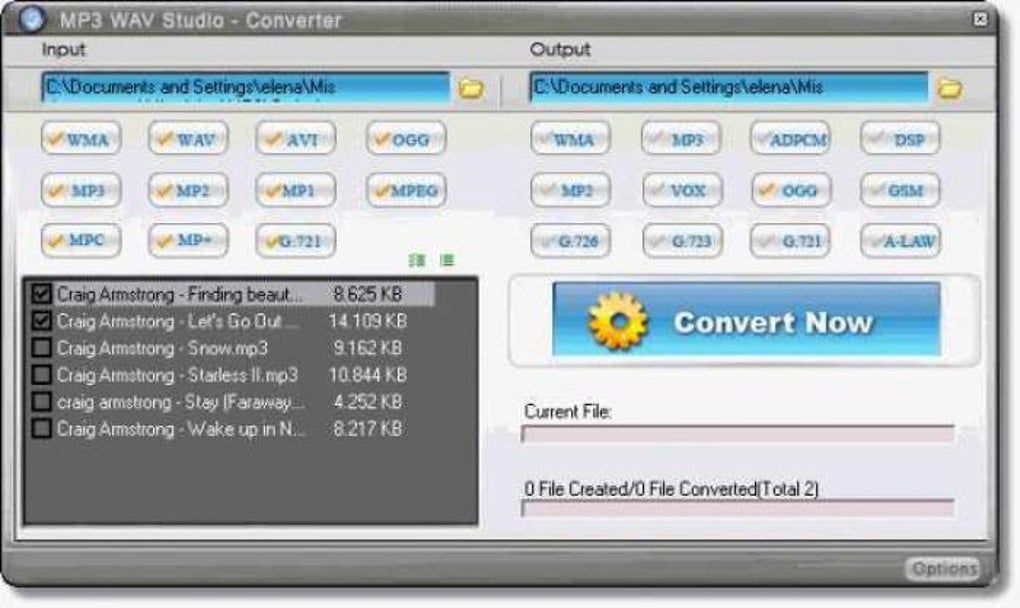Select WMA as output format
1020x608 pixels.
pos(570,139)
